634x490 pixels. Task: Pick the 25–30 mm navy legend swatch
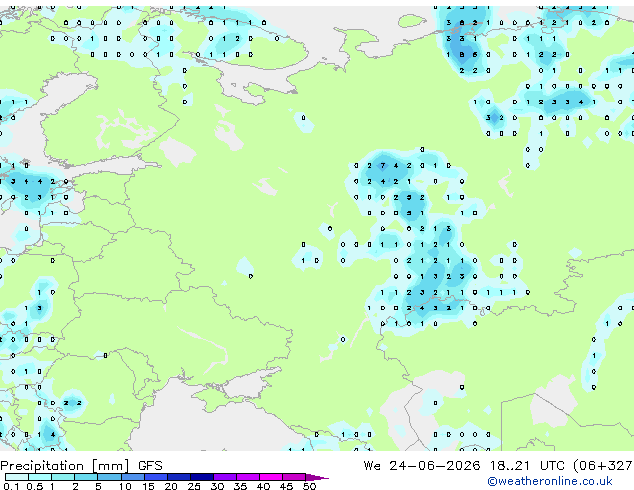tap(202, 477)
